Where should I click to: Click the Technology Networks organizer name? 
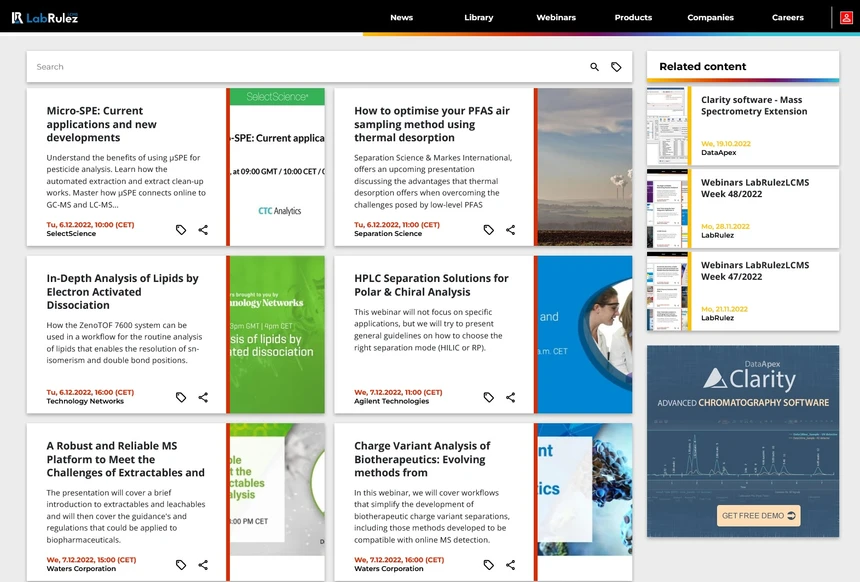pos(85,401)
